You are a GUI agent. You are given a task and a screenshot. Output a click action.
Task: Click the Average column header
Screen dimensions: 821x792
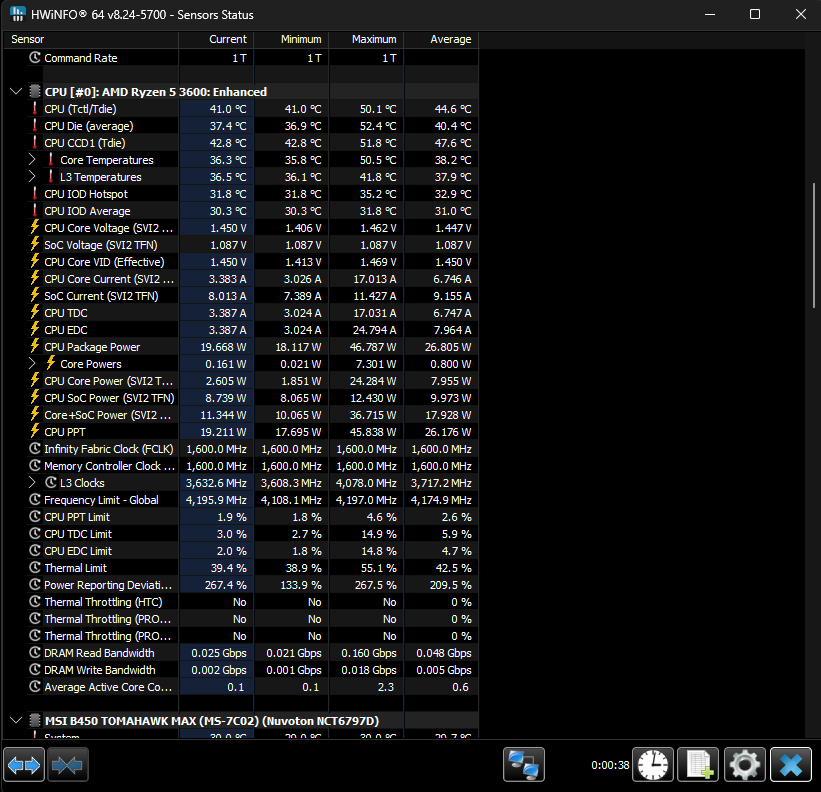click(x=441, y=39)
